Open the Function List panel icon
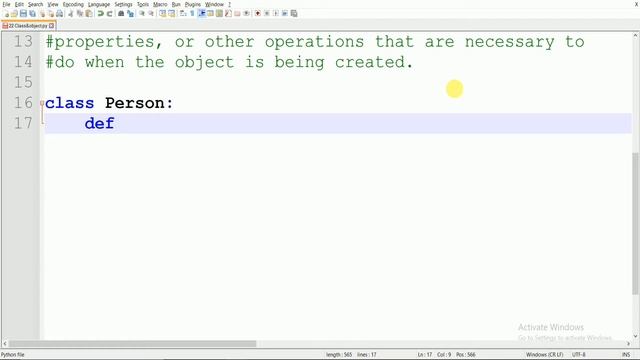 tap(228, 13)
